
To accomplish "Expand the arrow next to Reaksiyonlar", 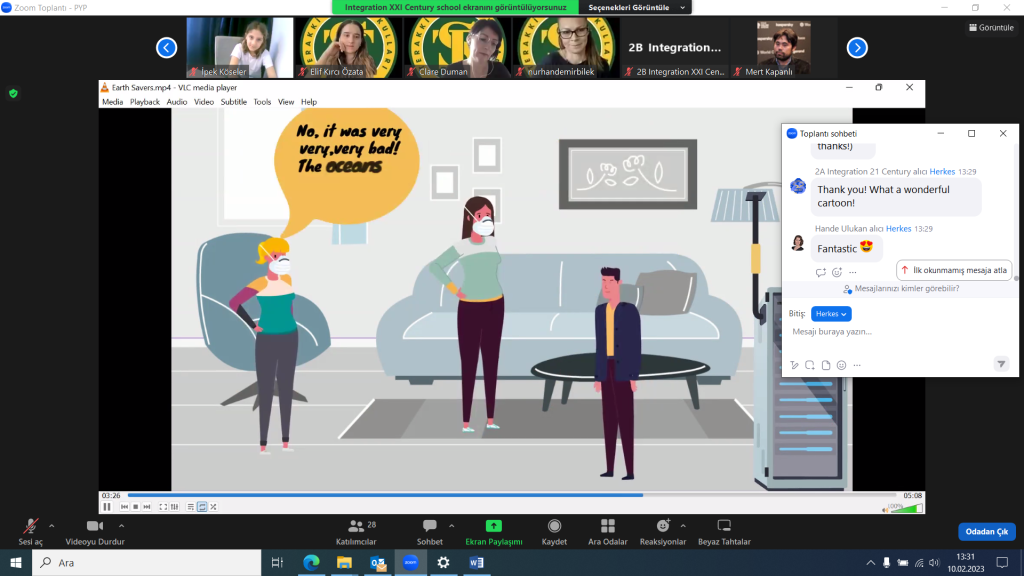I will tap(683, 524).
